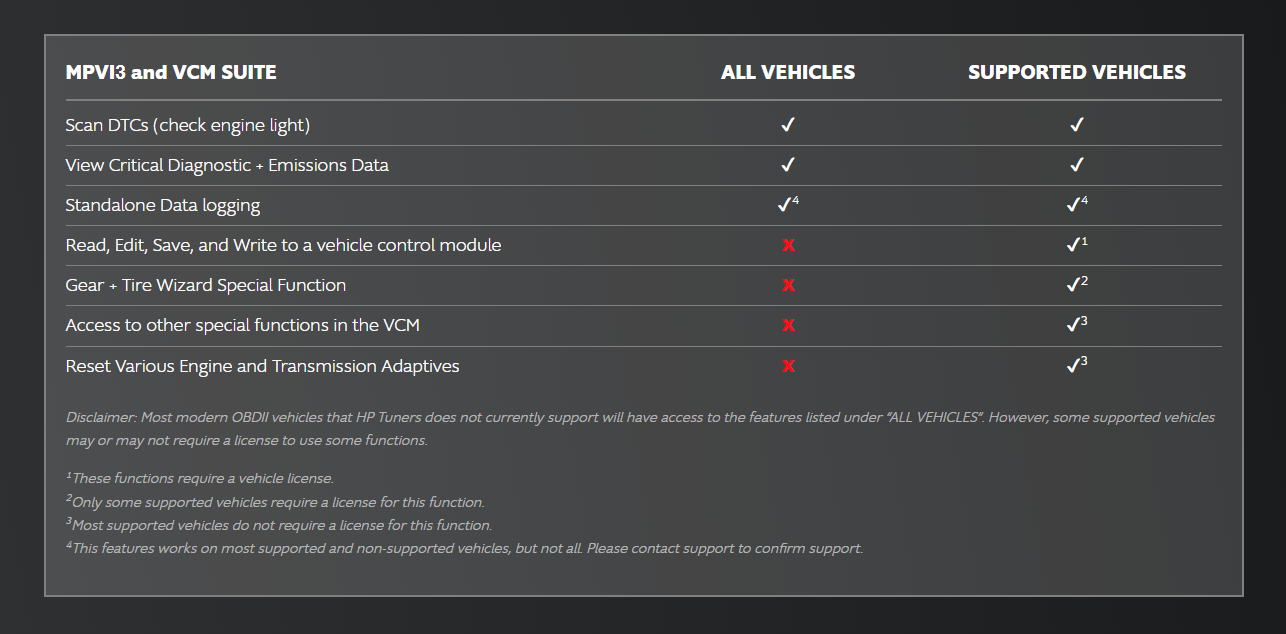Click footnote 4 about contacting support
This screenshot has height=634, width=1286.
(x=465, y=548)
